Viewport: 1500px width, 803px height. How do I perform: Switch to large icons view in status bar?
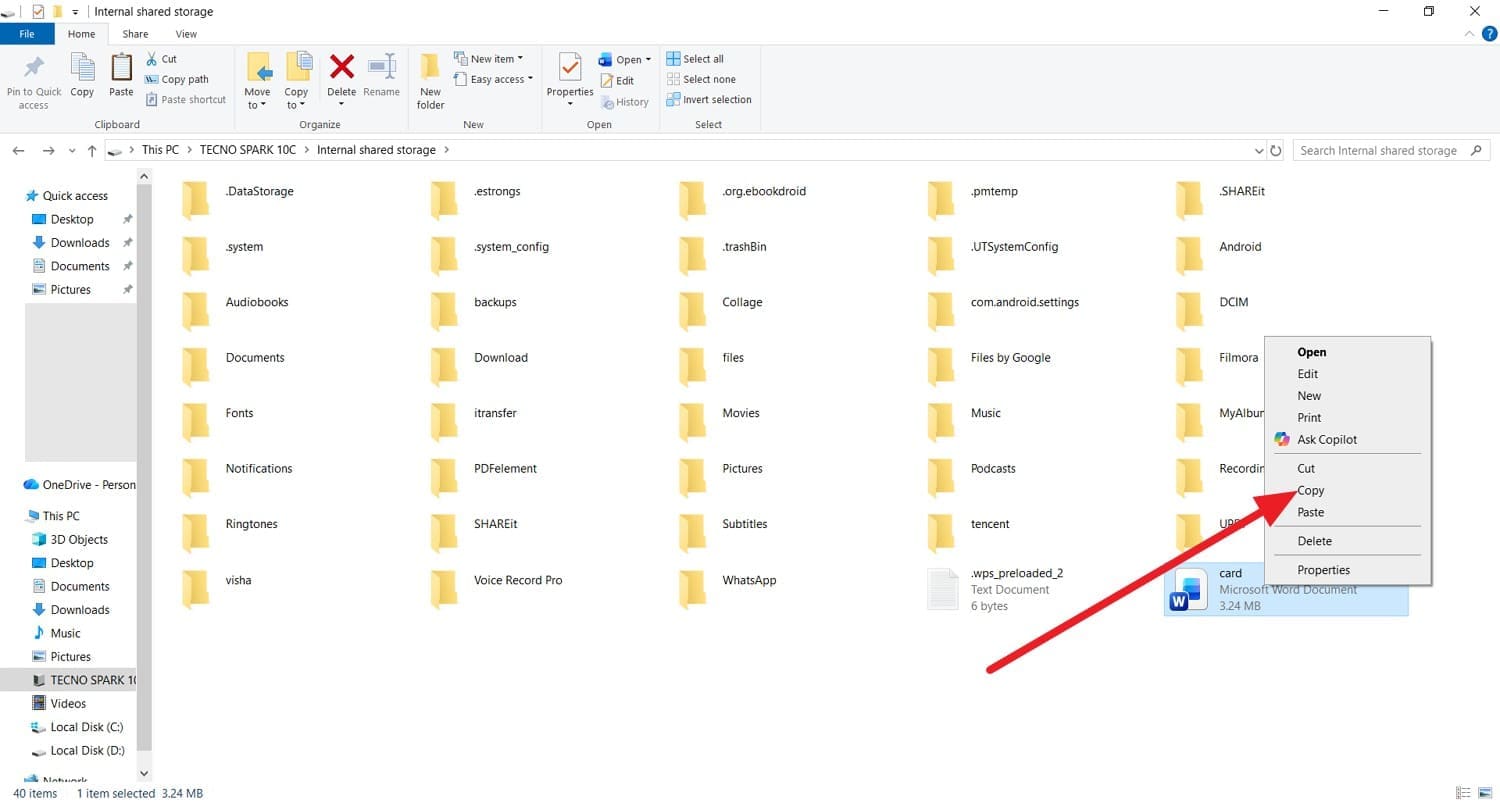1485,793
